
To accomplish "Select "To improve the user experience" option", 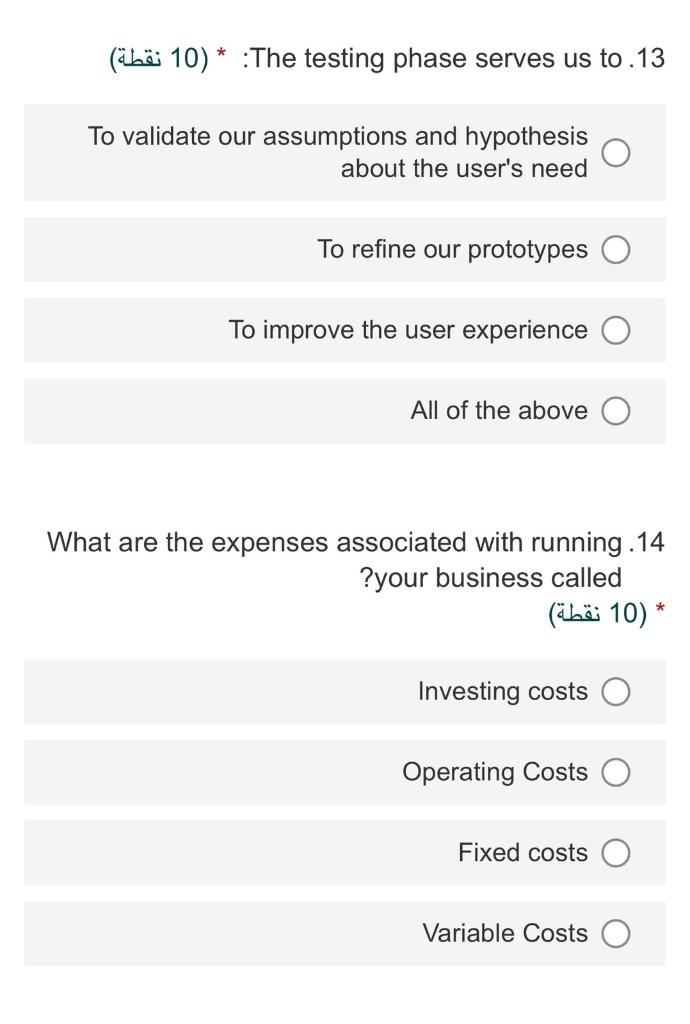I will 618,330.
